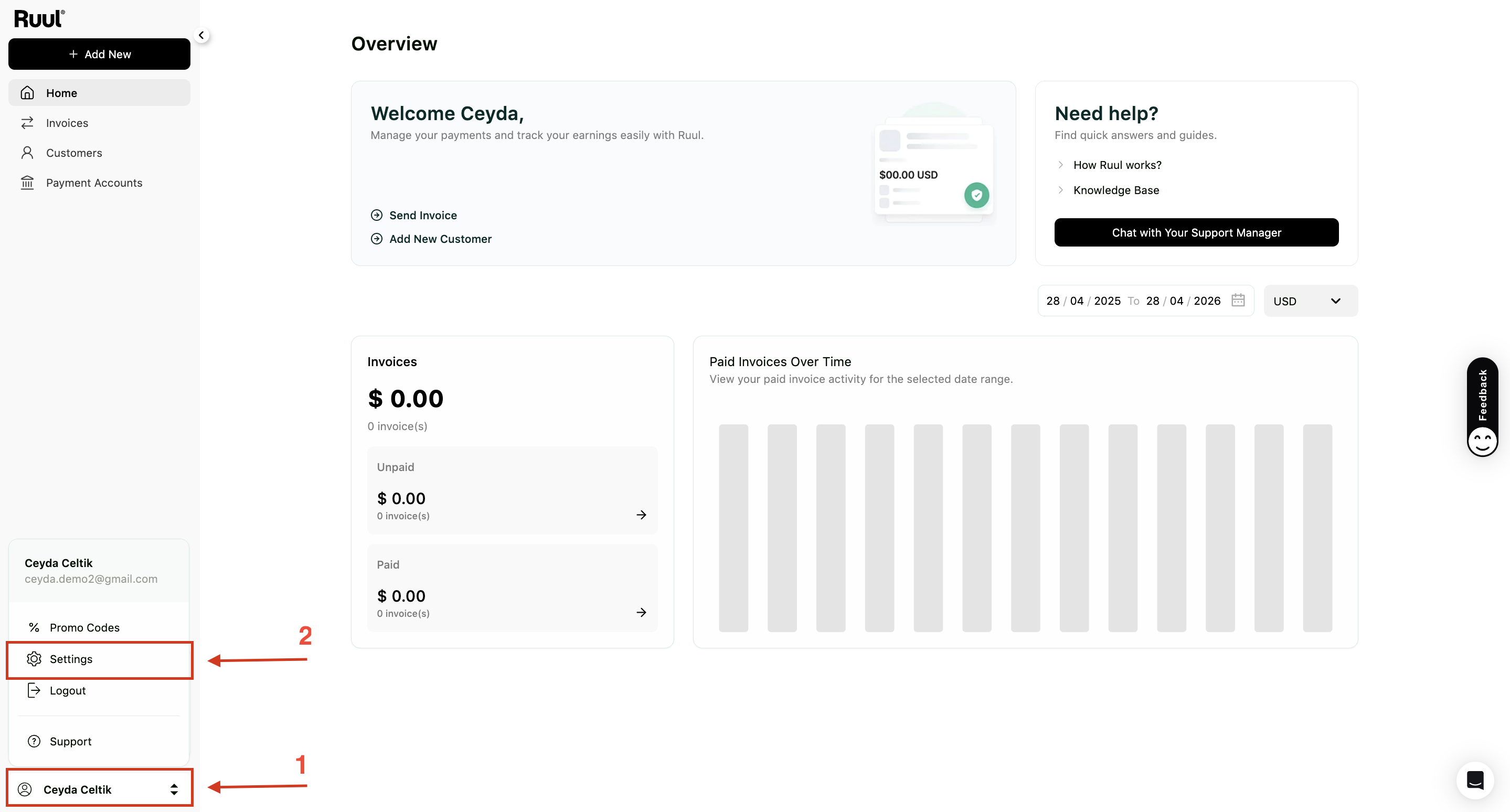Click the start date year 2025

click(x=1107, y=301)
